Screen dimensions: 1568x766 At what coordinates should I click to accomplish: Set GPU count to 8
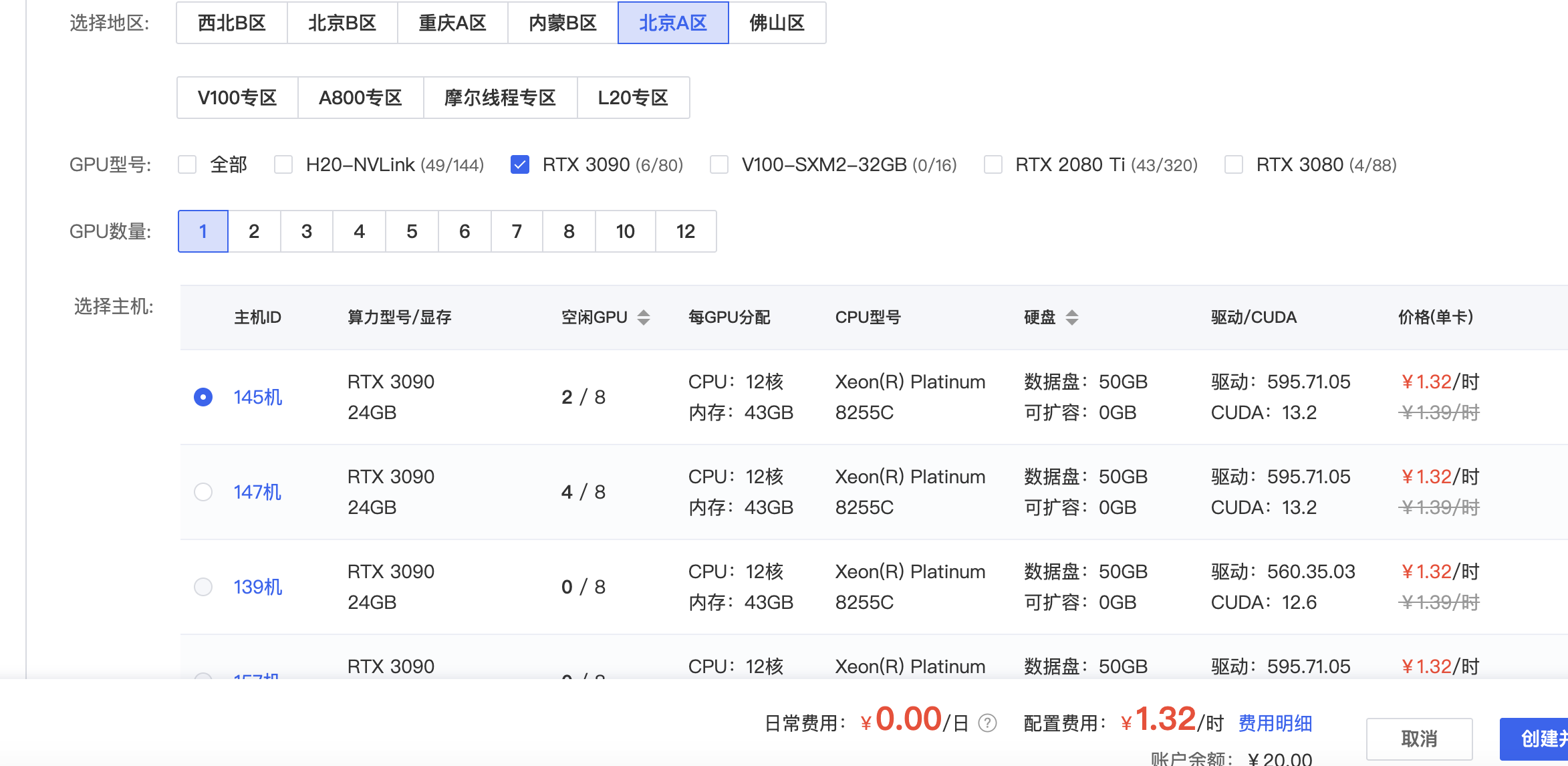point(569,231)
